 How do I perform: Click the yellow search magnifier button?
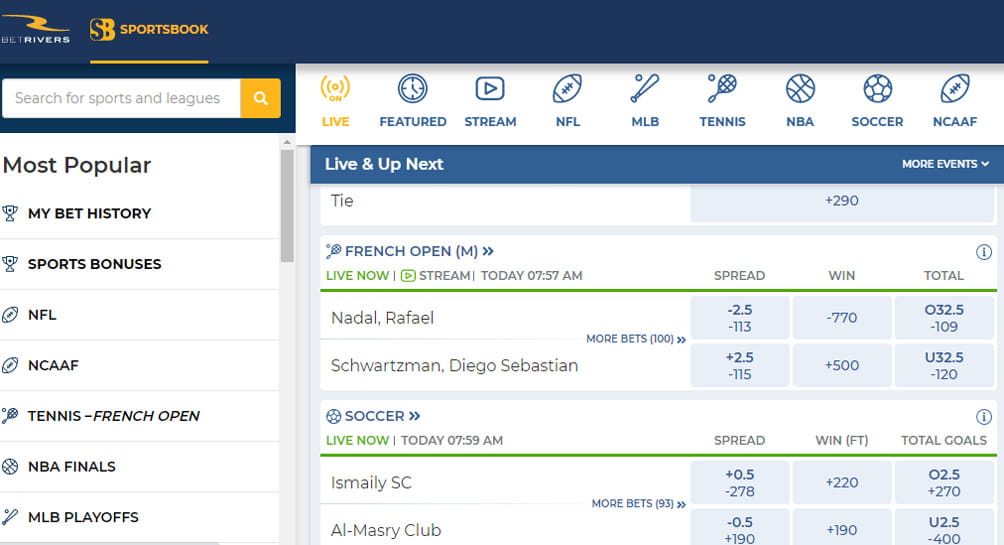(x=261, y=98)
